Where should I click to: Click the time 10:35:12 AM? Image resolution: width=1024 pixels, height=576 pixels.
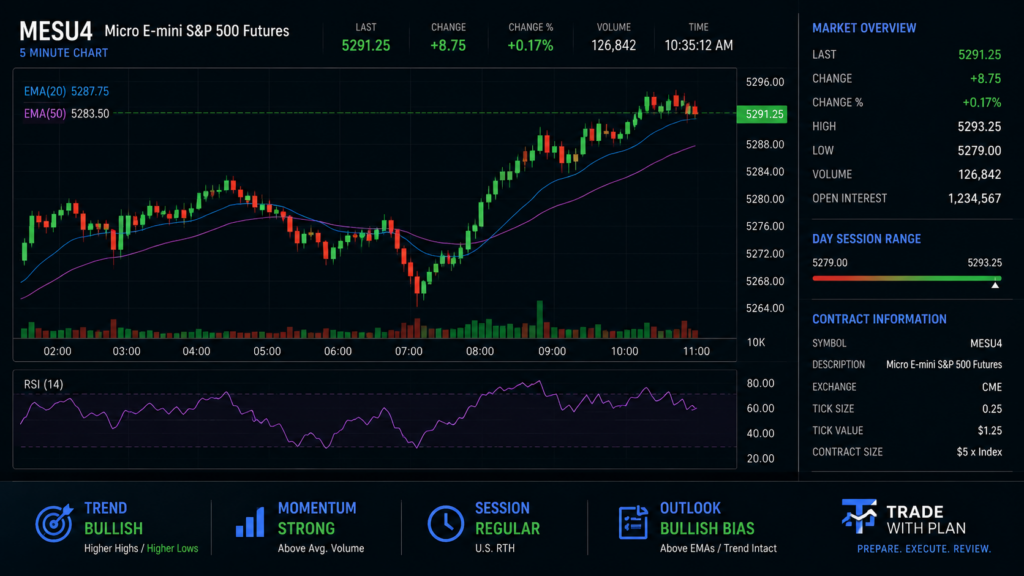(x=699, y=45)
